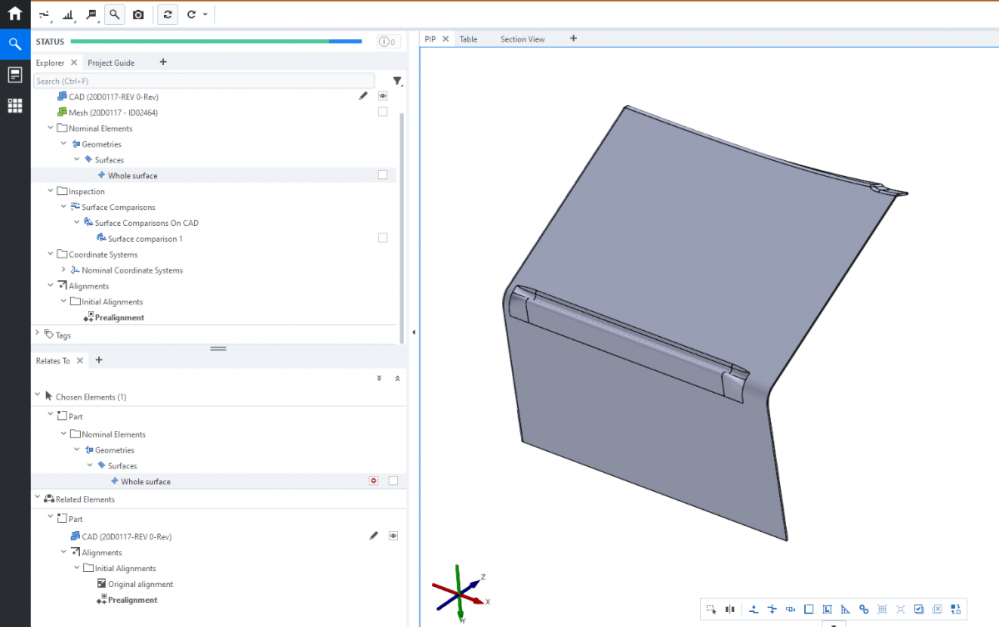
Task: Toggle visibility checkbox for Mesh (20D0117 - ID02464)
Action: pos(383,112)
